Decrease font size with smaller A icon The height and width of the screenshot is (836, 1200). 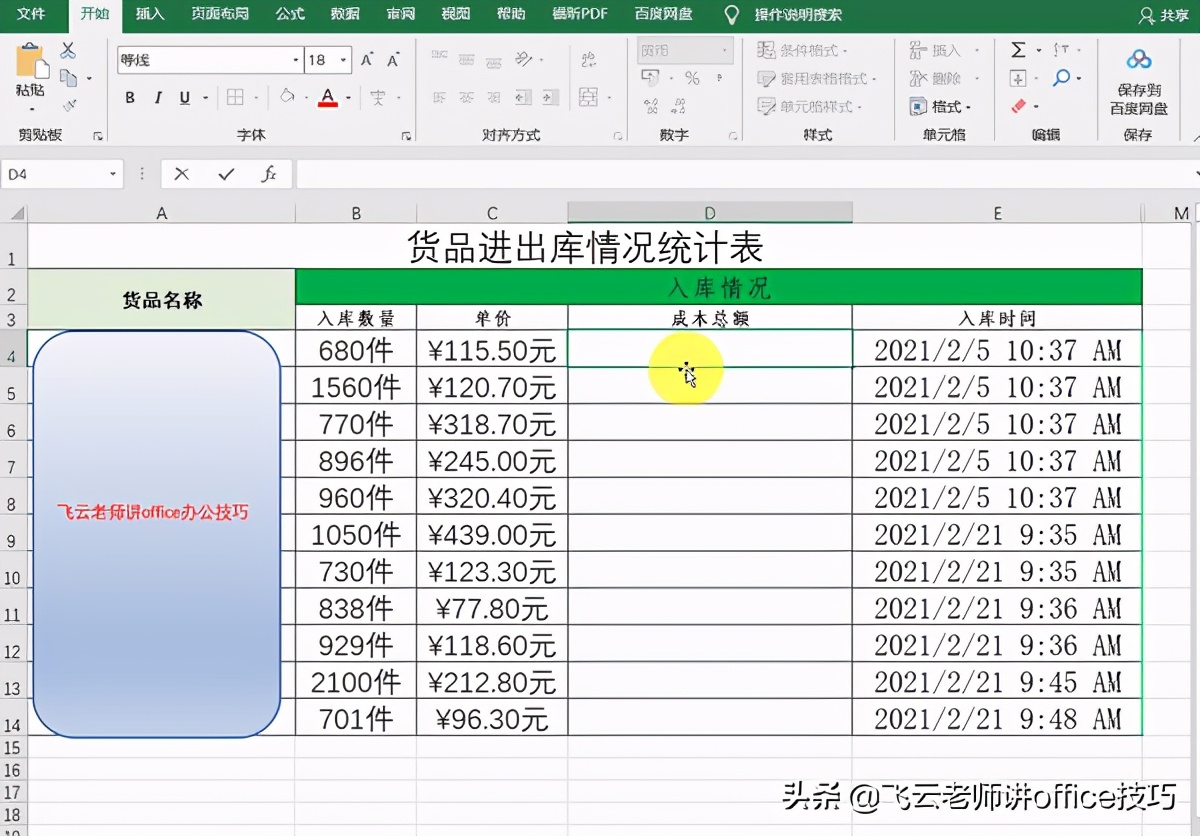click(x=393, y=60)
